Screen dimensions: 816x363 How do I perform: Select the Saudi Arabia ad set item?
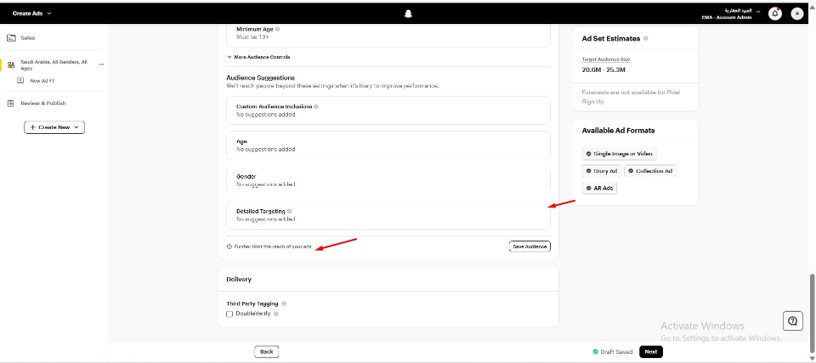[x=54, y=65]
